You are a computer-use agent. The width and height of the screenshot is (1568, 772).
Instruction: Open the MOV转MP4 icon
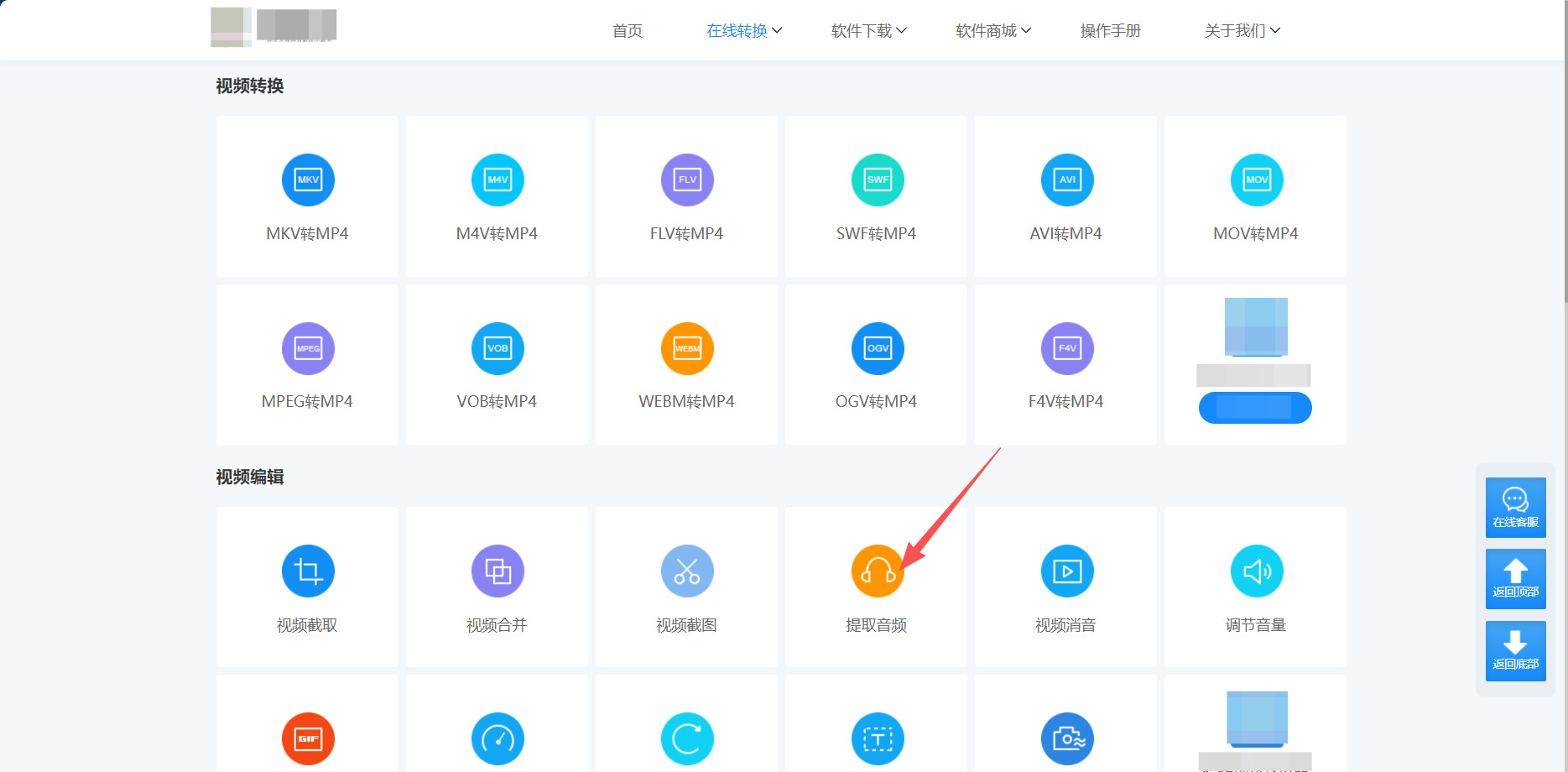pos(1257,180)
